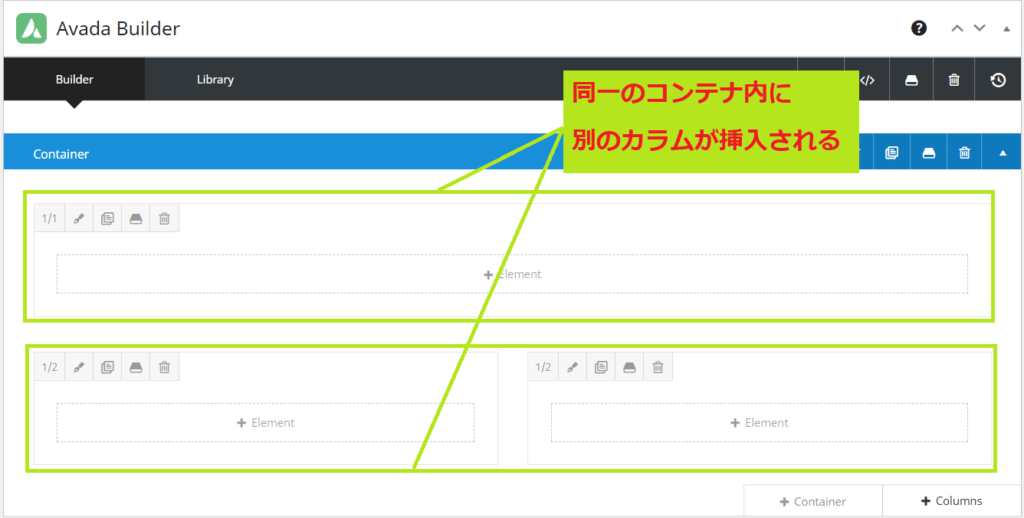Click the Container title label
The height and width of the screenshot is (518, 1024).
[x=61, y=154]
